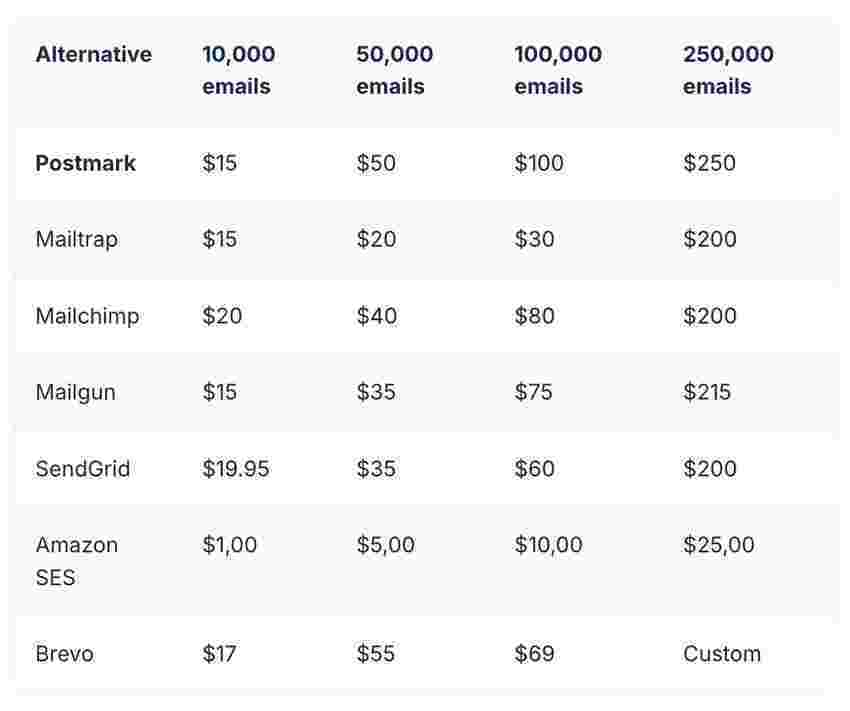Image resolution: width=850 pixels, height=711 pixels.
Task: Select the Mailchimp row label
Action: pyautogui.click(x=87, y=316)
